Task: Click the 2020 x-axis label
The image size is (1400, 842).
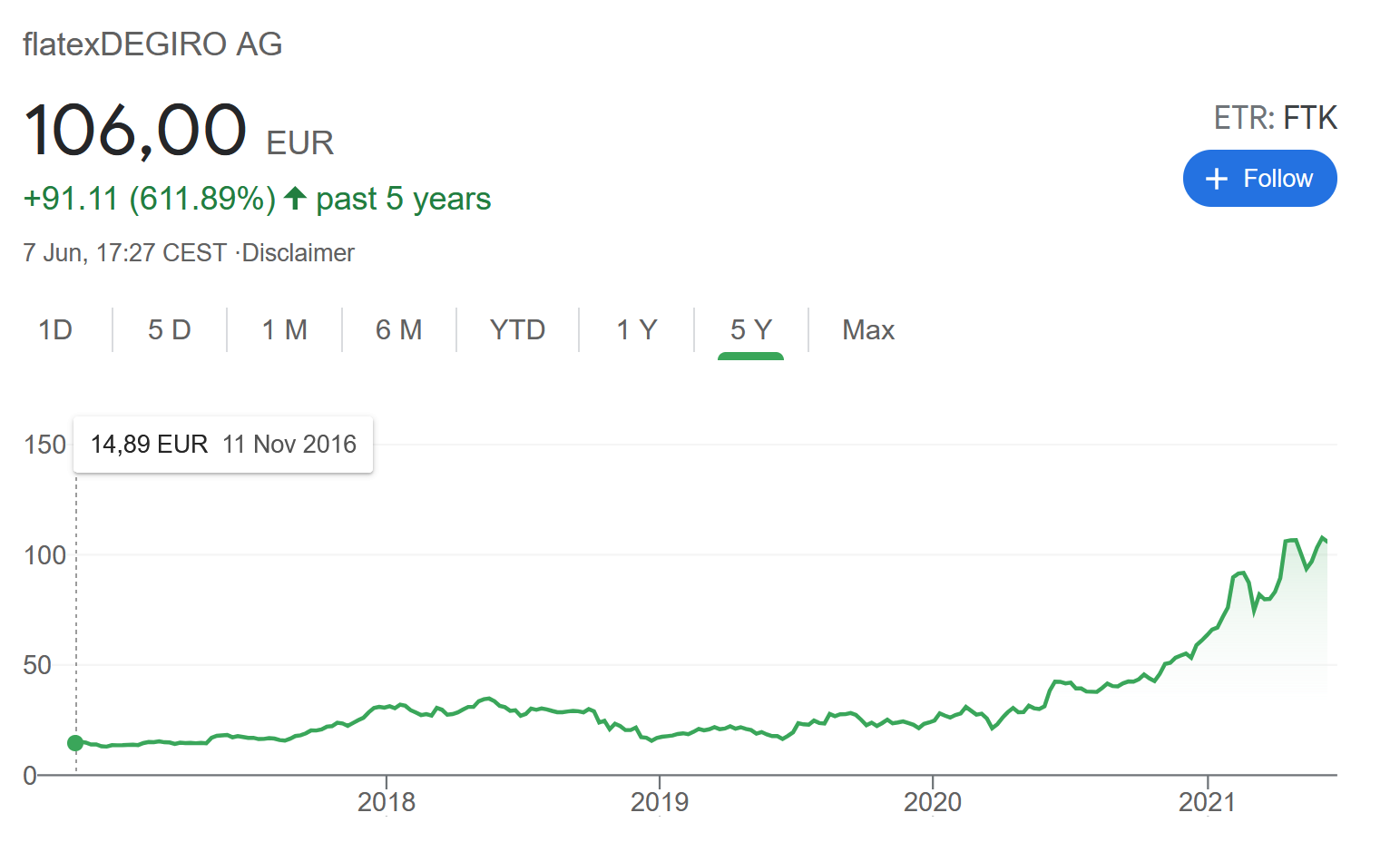Action: click(933, 802)
